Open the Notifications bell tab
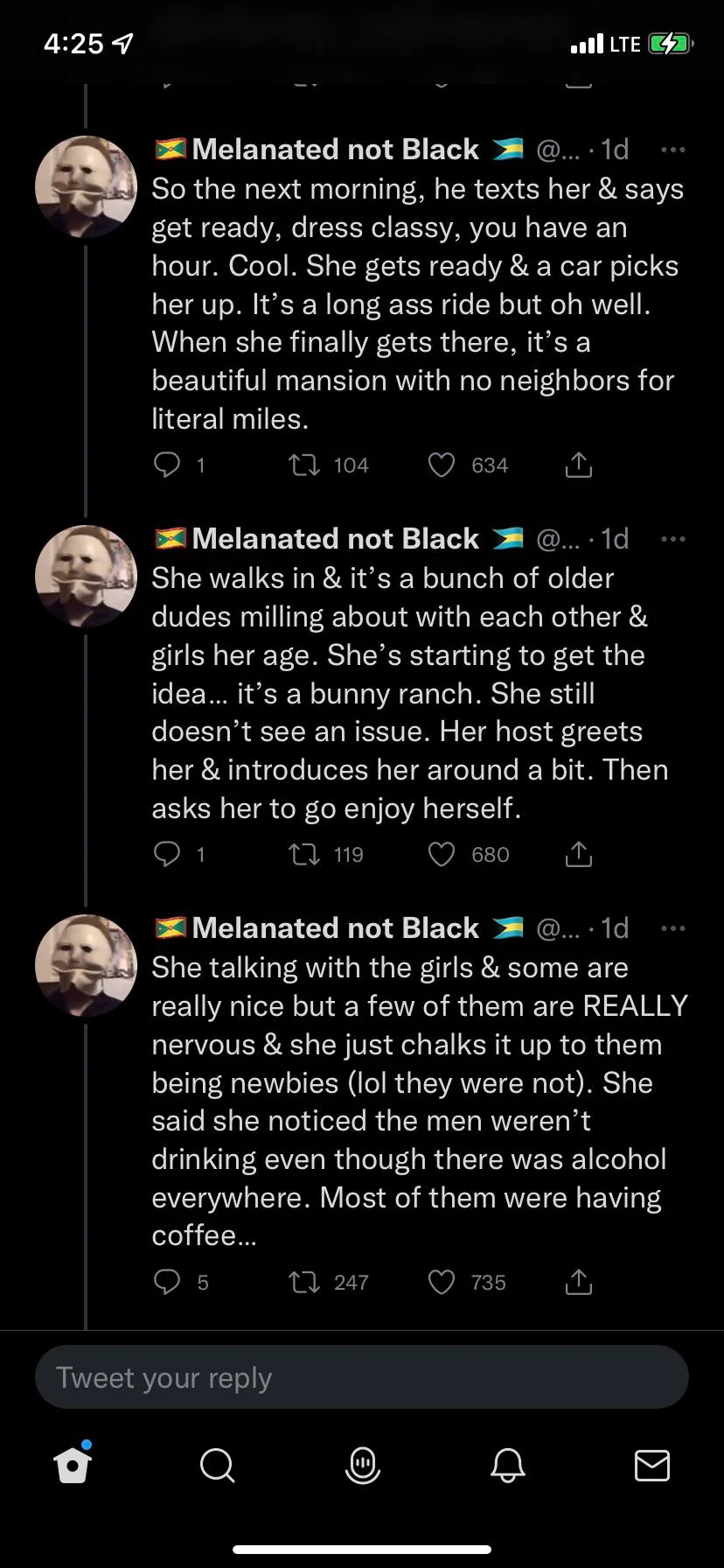The height and width of the screenshot is (1568, 724). pyautogui.click(x=507, y=1465)
